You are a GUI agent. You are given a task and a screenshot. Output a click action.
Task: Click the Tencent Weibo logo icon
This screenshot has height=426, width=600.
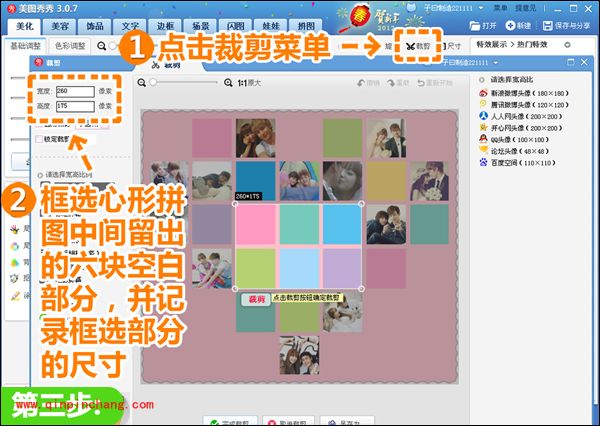(483, 104)
